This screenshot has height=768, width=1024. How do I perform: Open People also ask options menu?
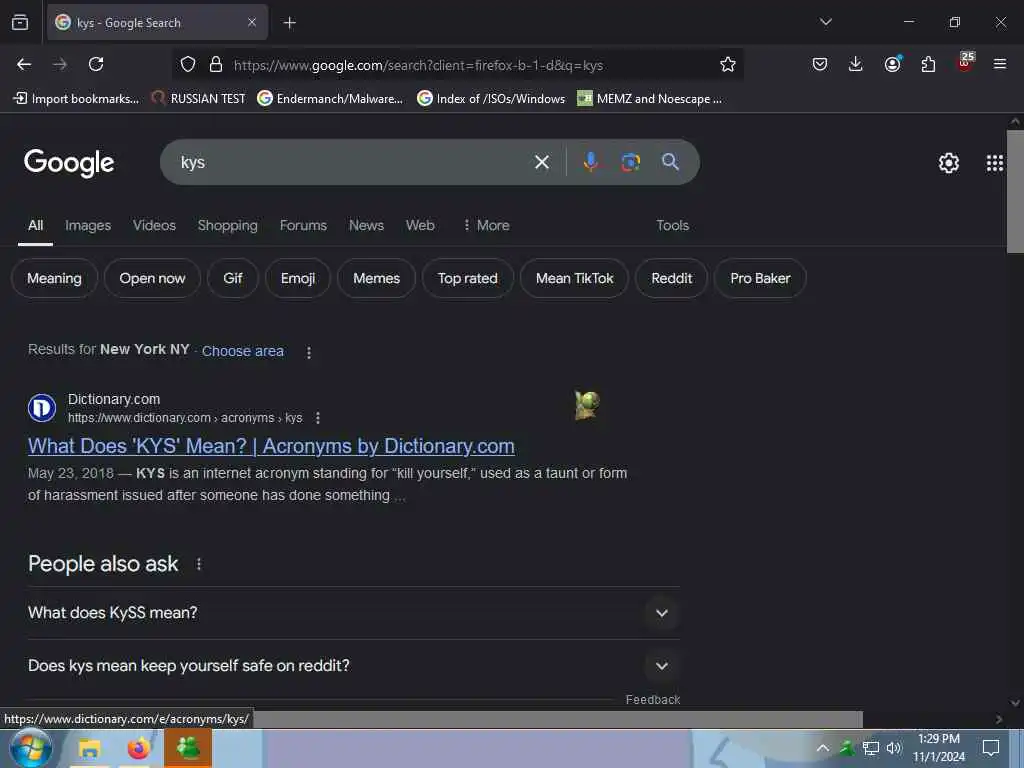pyautogui.click(x=199, y=564)
